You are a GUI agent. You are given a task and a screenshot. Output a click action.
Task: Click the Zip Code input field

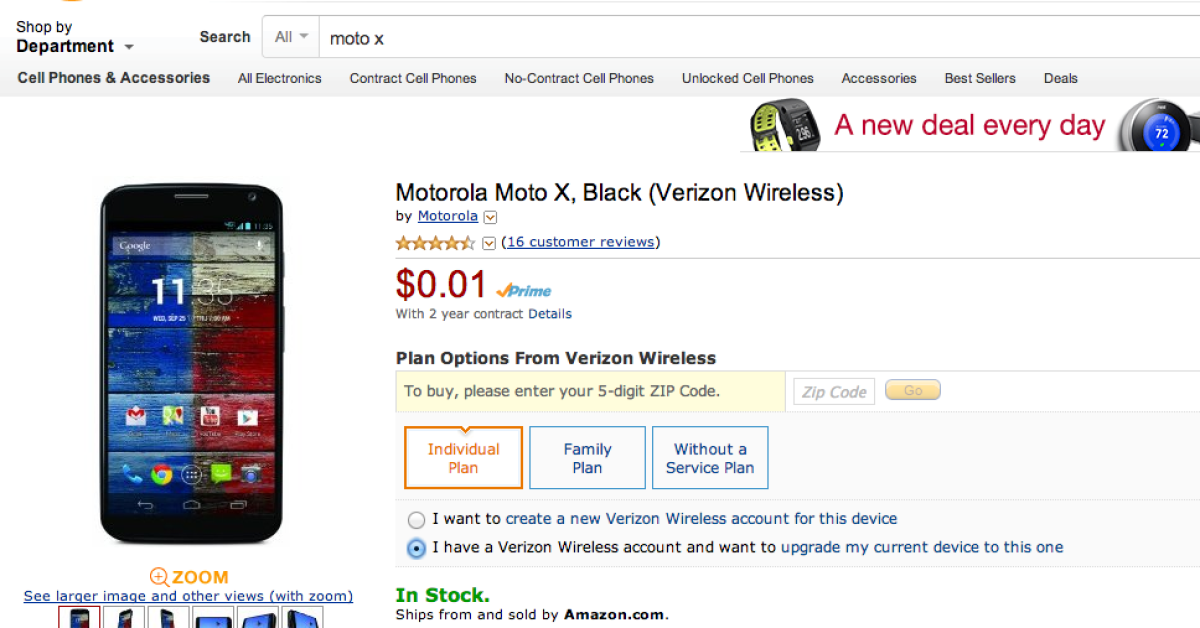(834, 391)
